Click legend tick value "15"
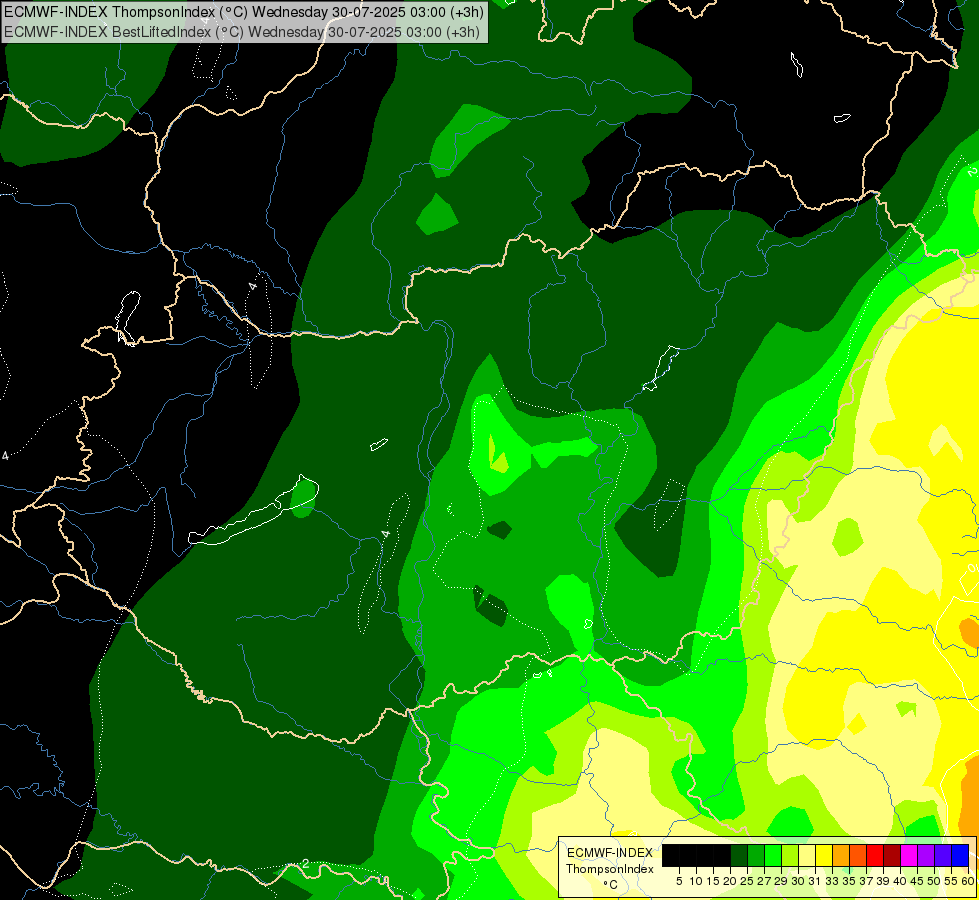 click(713, 881)
